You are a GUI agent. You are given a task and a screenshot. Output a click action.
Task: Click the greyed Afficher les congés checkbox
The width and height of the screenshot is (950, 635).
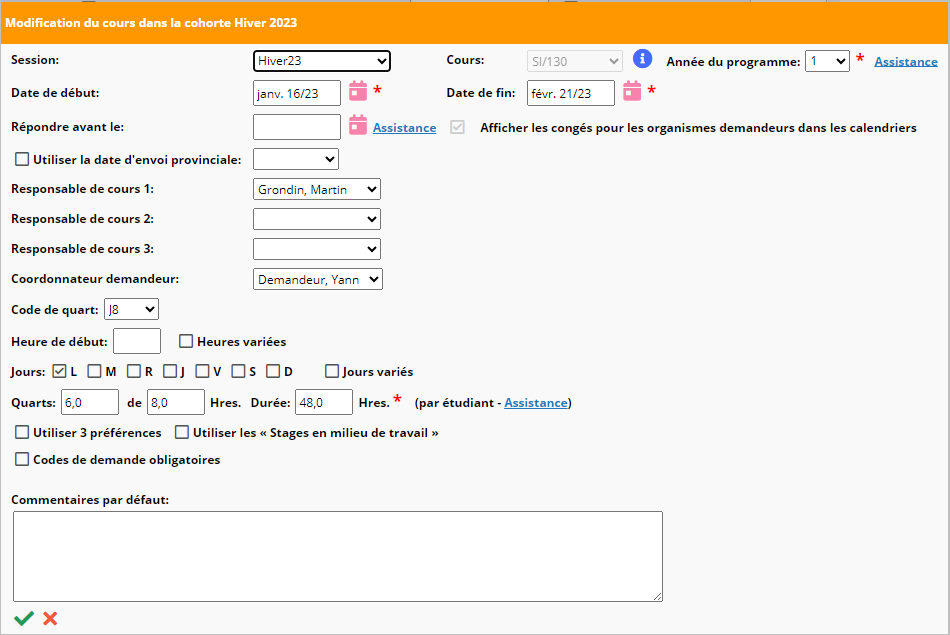coord(457,127)
